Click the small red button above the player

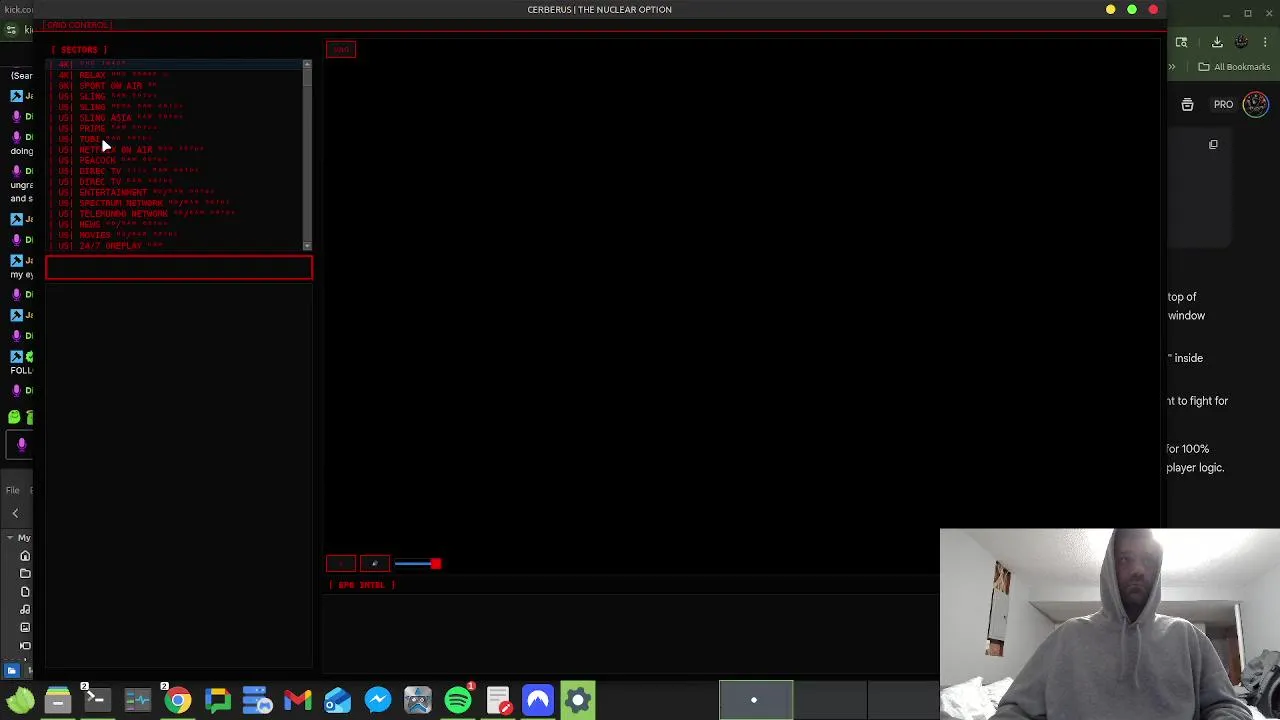341,49
